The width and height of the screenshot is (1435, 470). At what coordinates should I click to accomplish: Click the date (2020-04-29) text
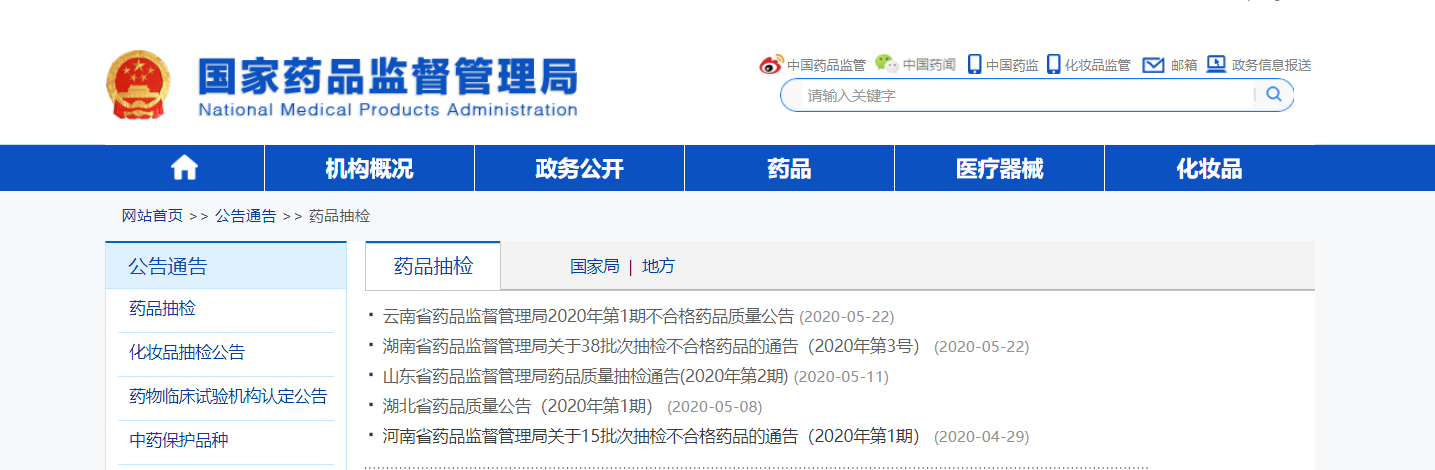point(981,437)
